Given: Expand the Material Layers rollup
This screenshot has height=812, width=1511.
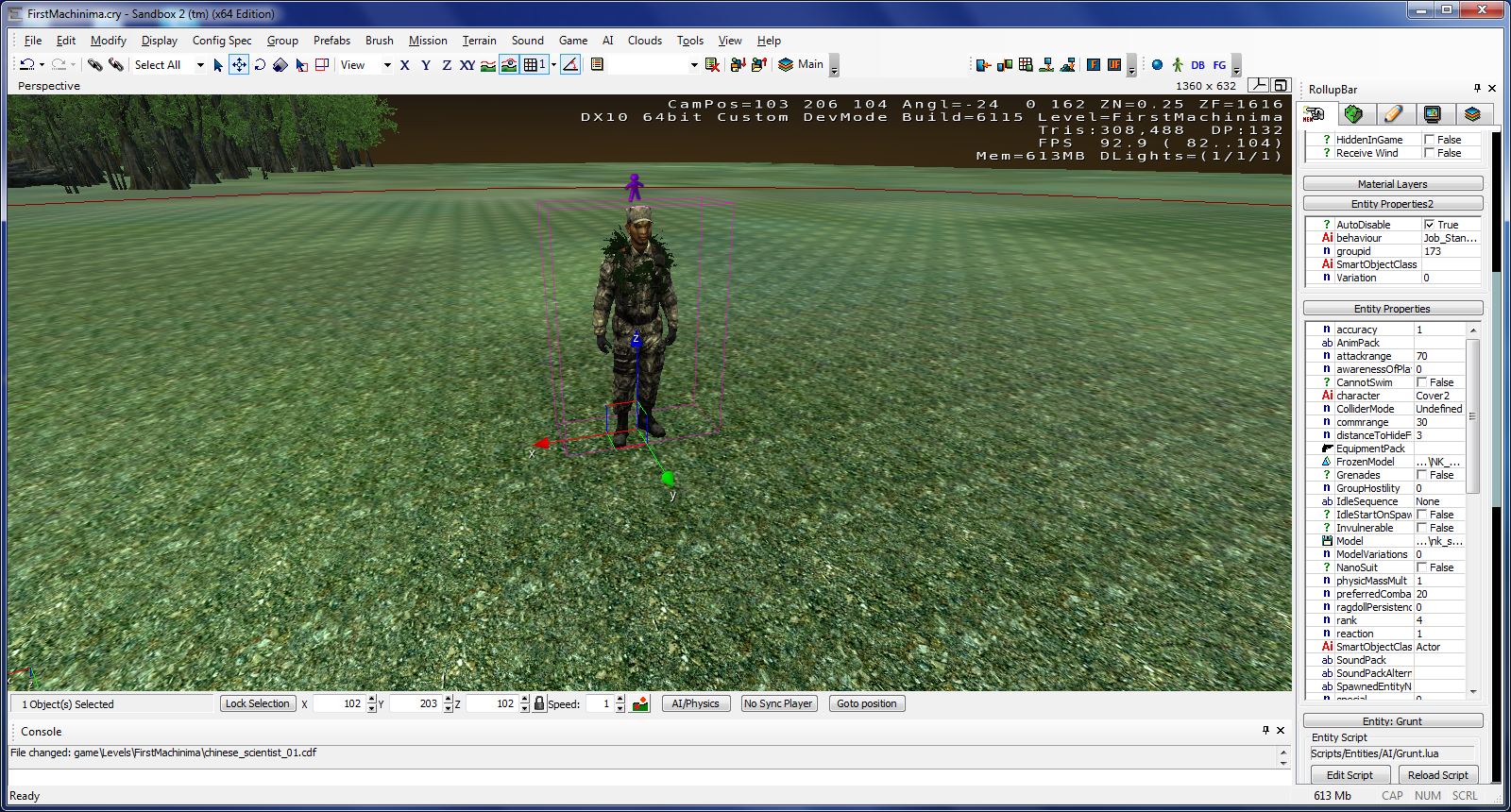Looking at the screenshot, I should 1393,184.
